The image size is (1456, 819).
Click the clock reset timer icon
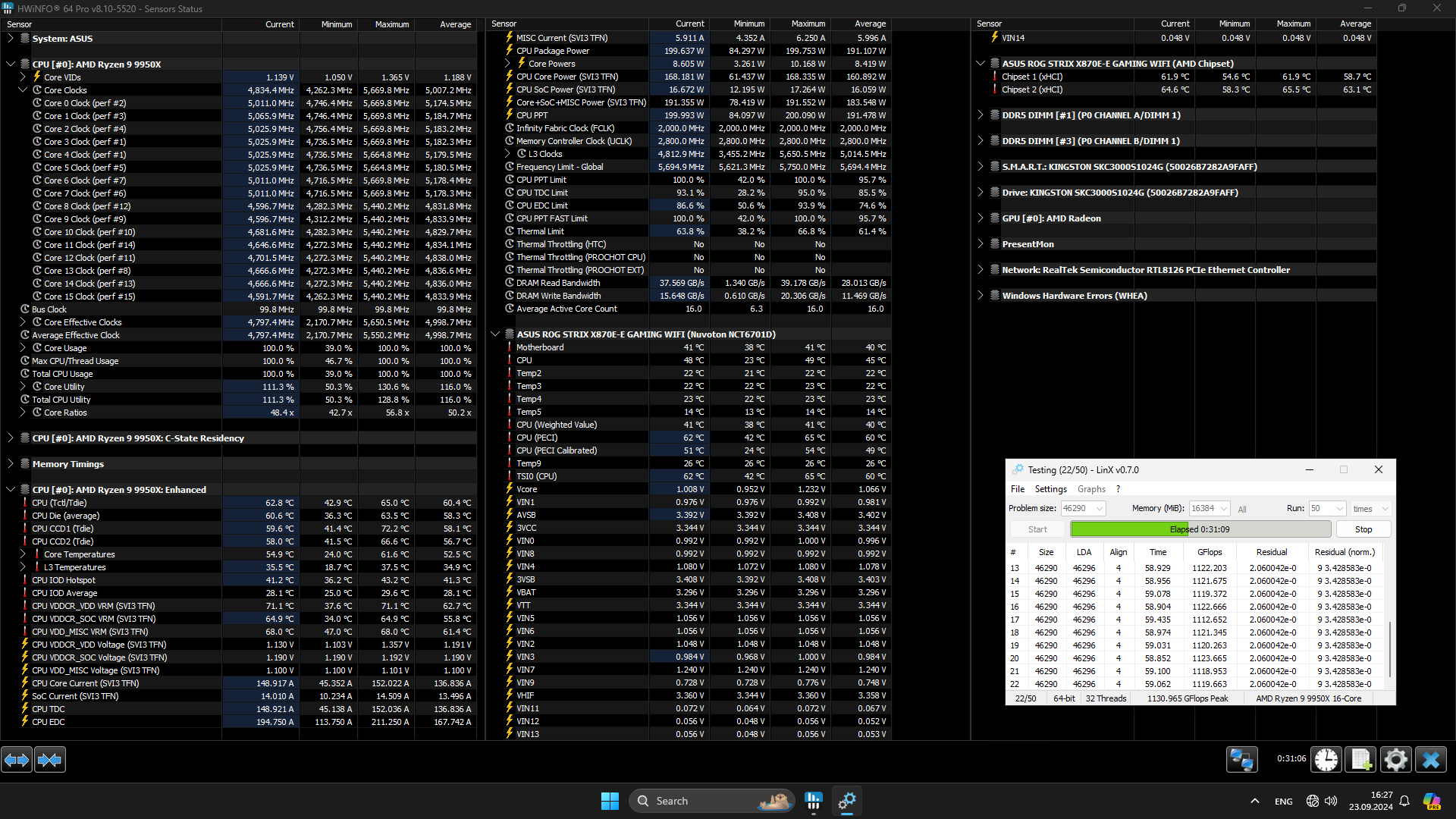click(1326, 759)
